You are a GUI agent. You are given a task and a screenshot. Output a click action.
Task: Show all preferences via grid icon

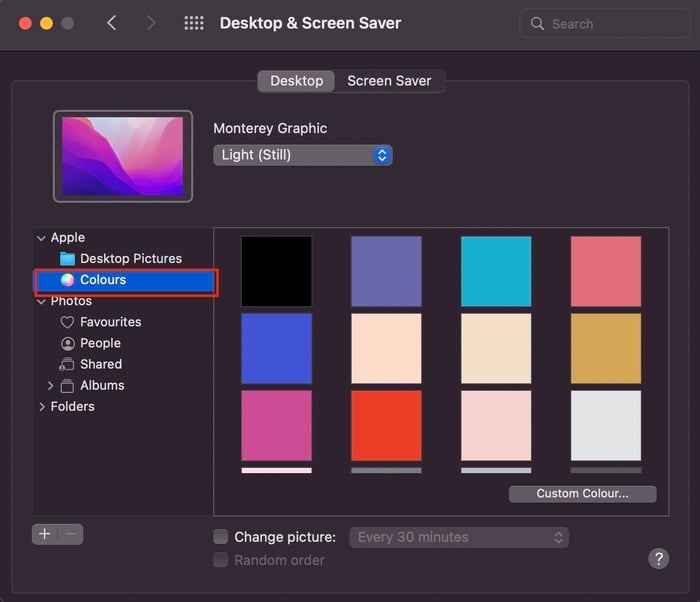[x=194, y=23]
